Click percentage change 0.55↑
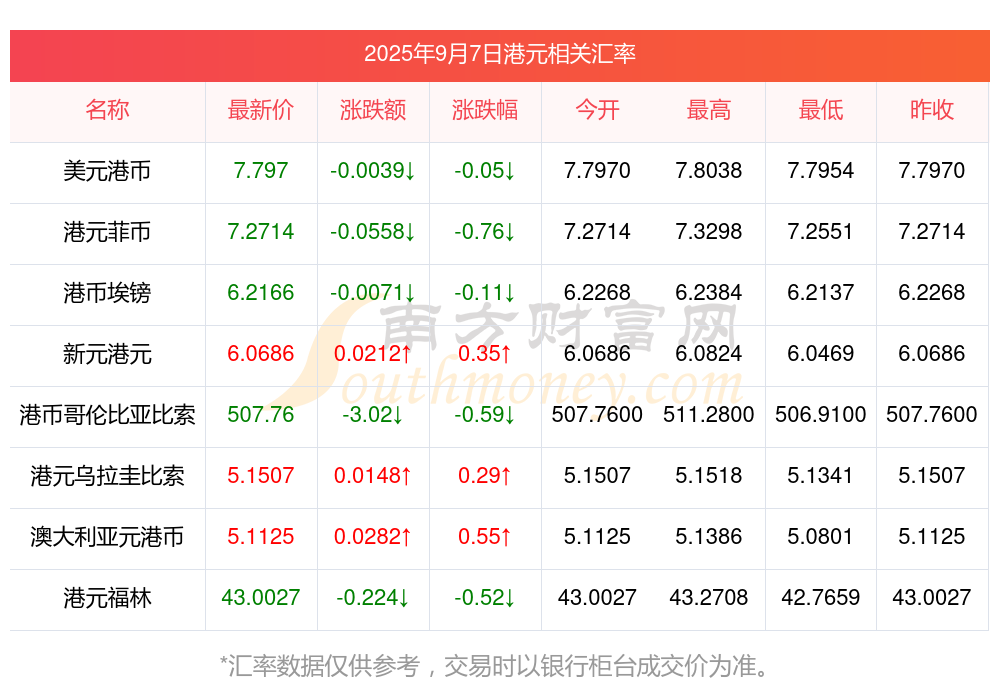1000x698 pixels. pyautogui.click(x=485, y=536)
